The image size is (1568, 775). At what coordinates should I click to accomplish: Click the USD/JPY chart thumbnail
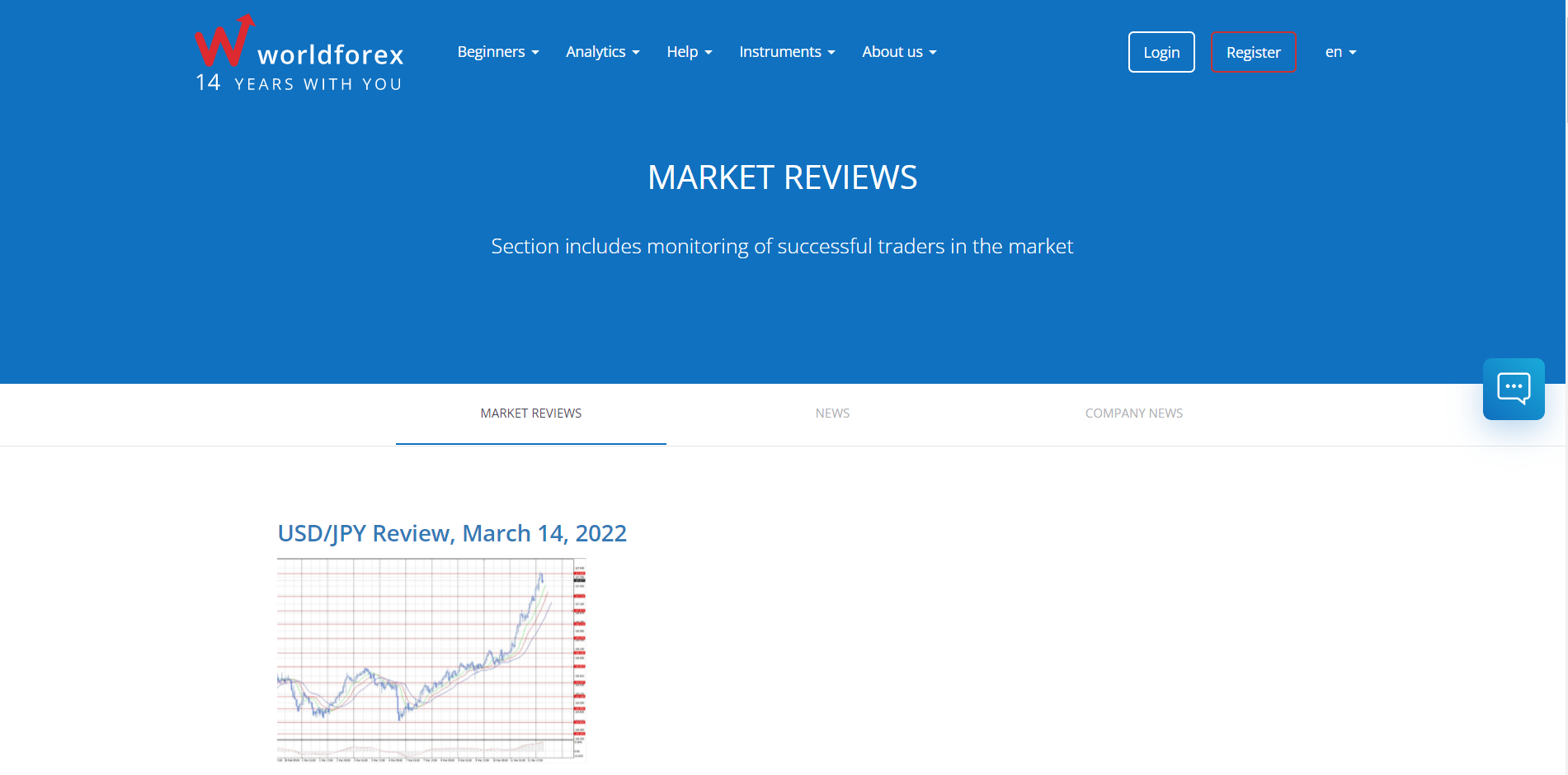tap(431, 660)
